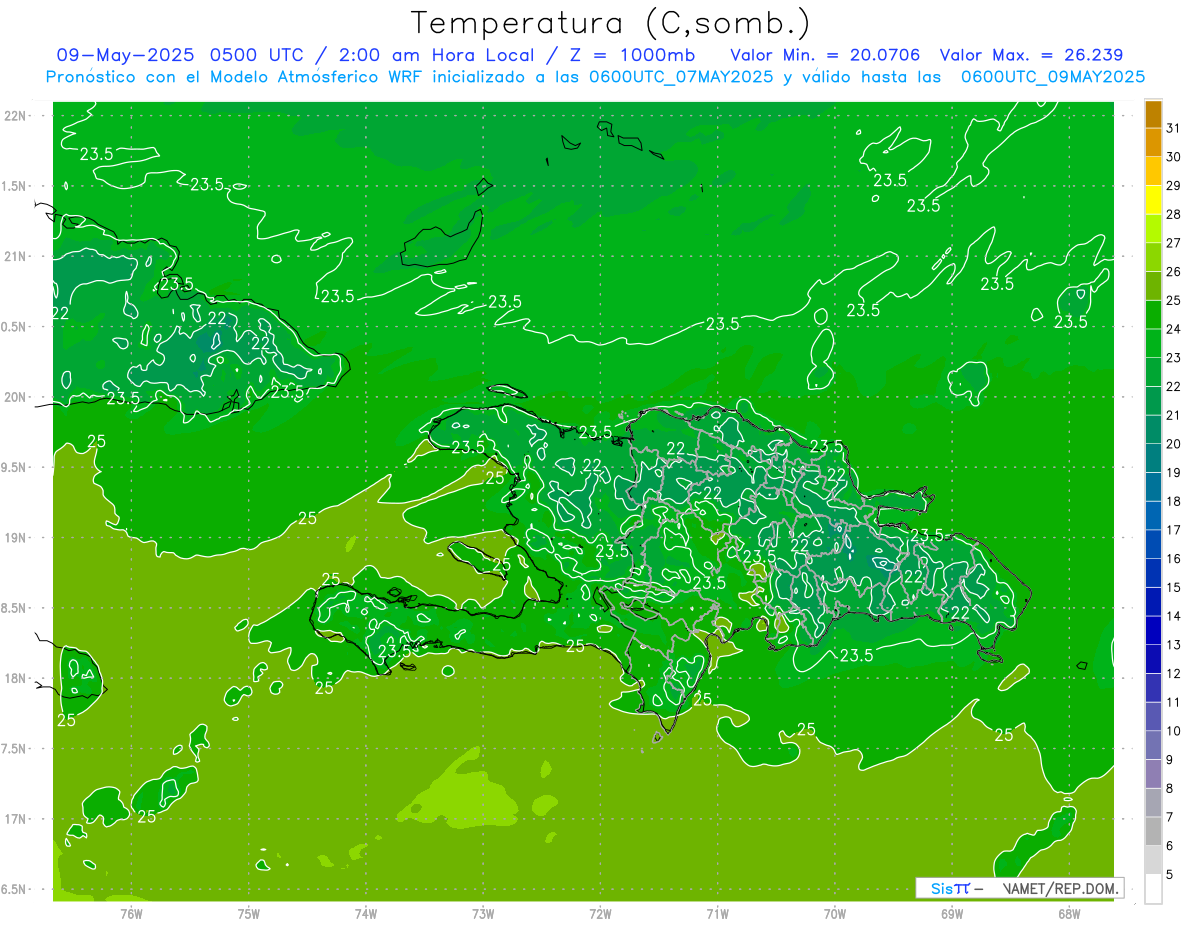Screen dimensions: 1200x927
Task: Click the '19' label on the color scale
Action: coord(1173,472)
